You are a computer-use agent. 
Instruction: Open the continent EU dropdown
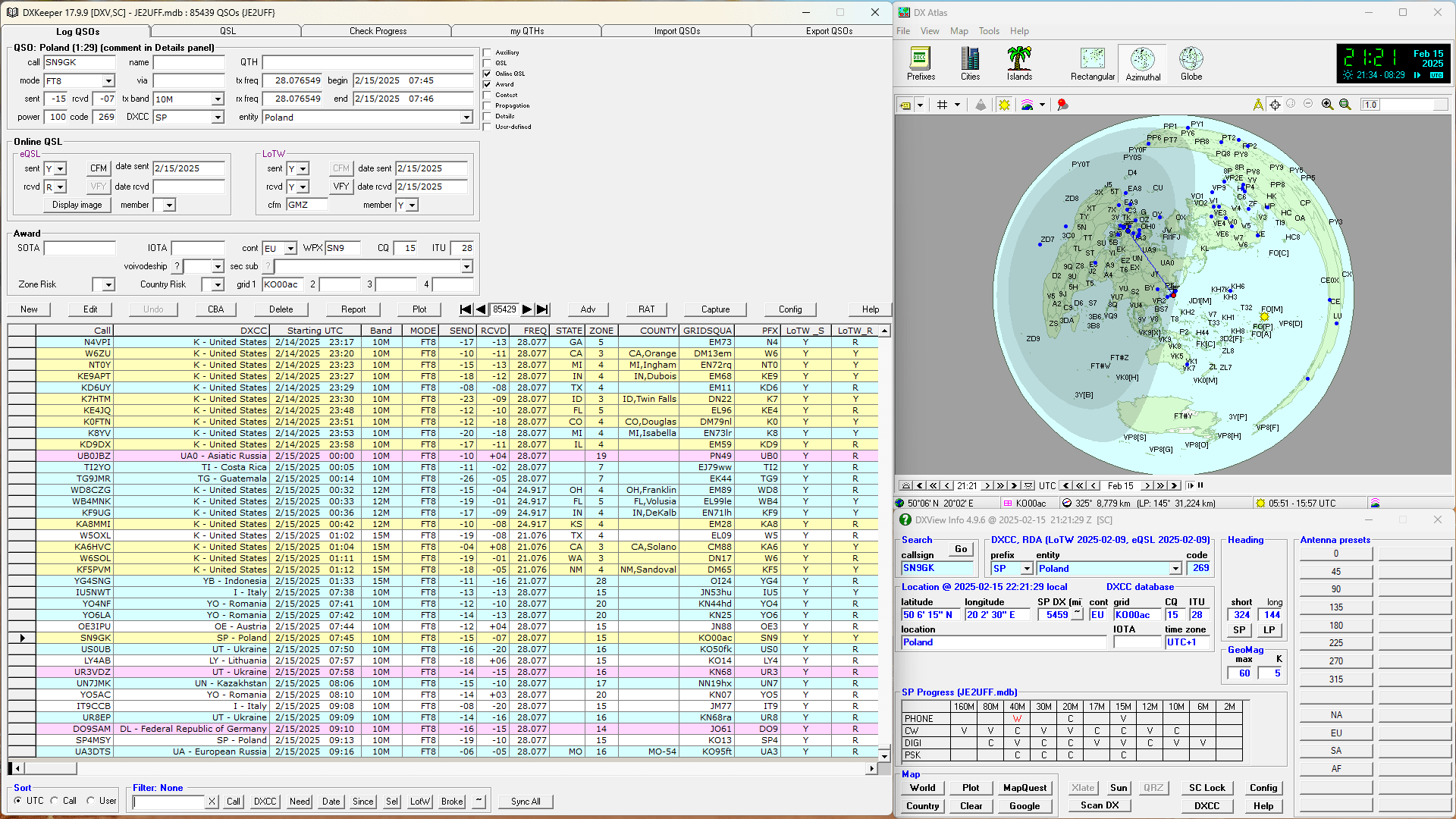[290, 249]
